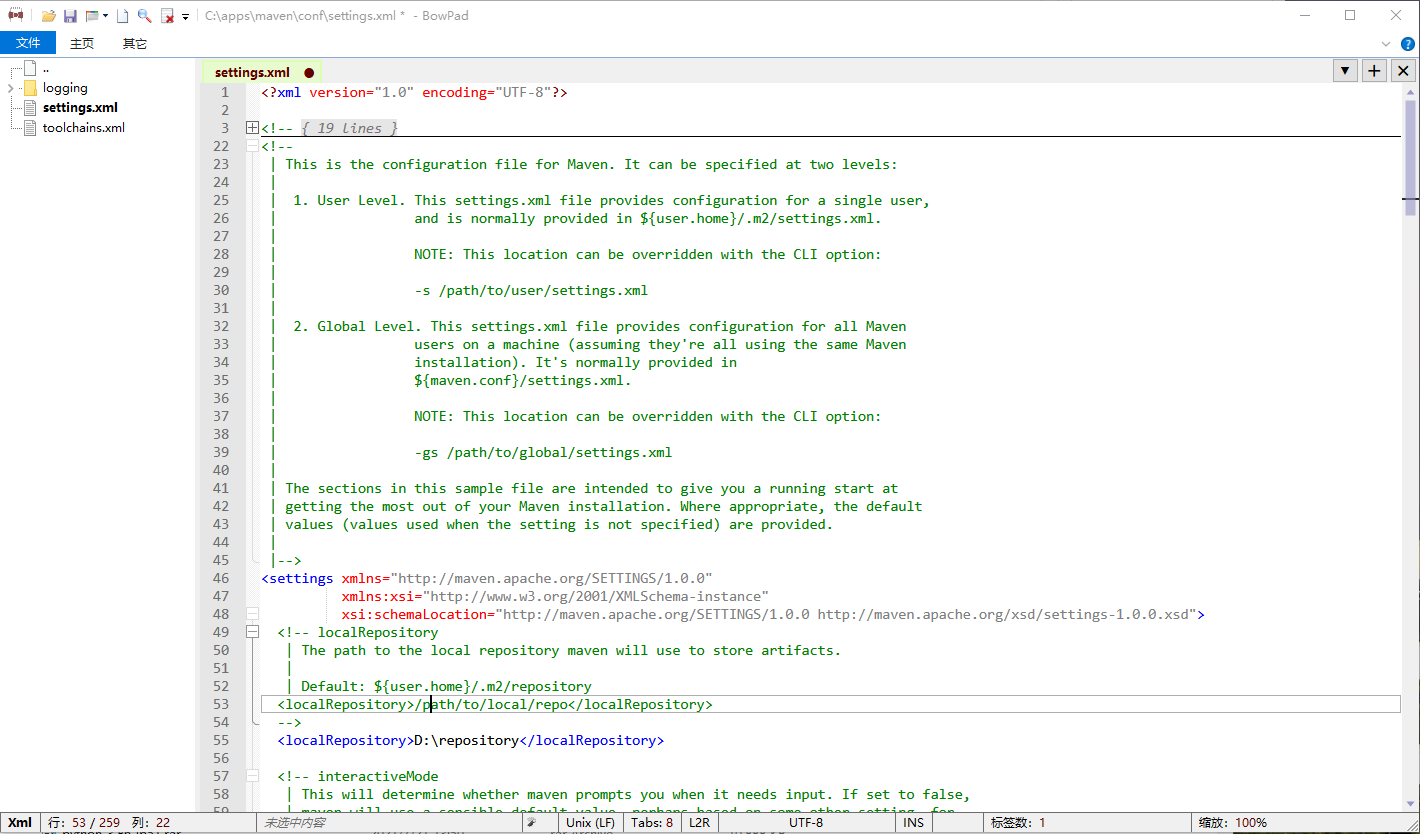This screenshot has height=834, width=1420.
Task: Click the blue Help question mark icon
Action: coord(1408,44)
